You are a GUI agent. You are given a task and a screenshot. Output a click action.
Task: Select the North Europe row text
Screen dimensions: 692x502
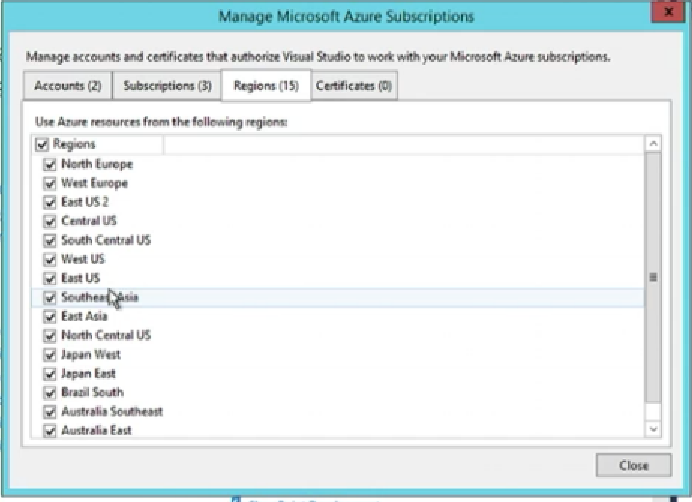coord(97,164)
